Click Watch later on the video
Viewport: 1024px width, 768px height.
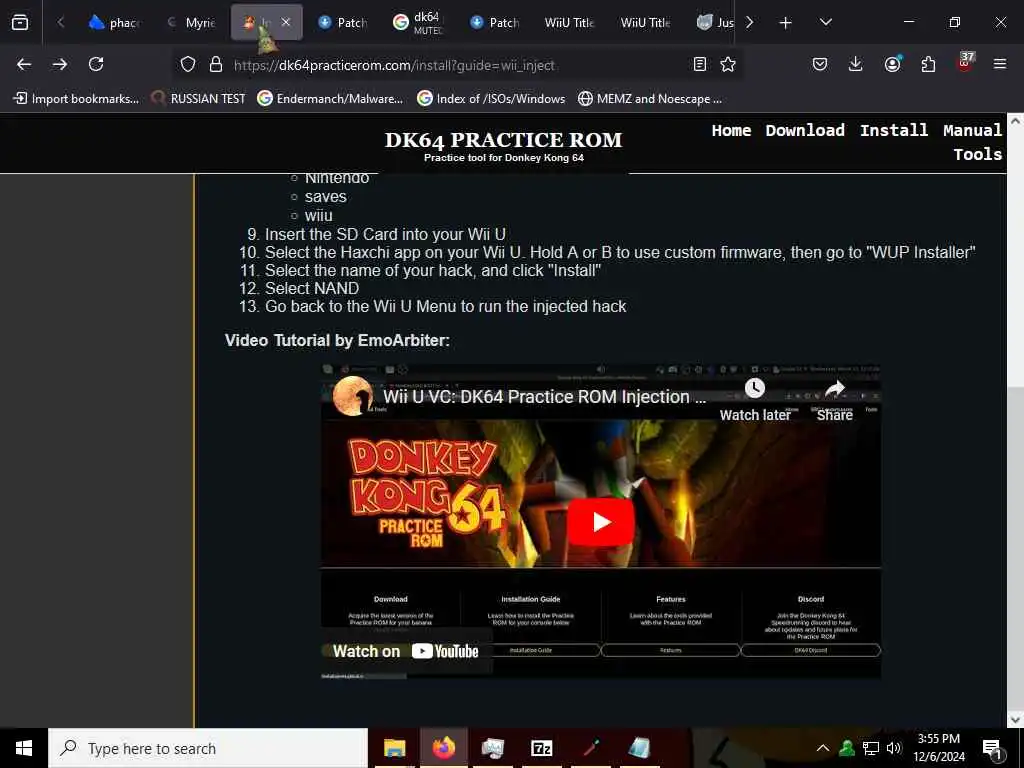click(x=755, y=400)
